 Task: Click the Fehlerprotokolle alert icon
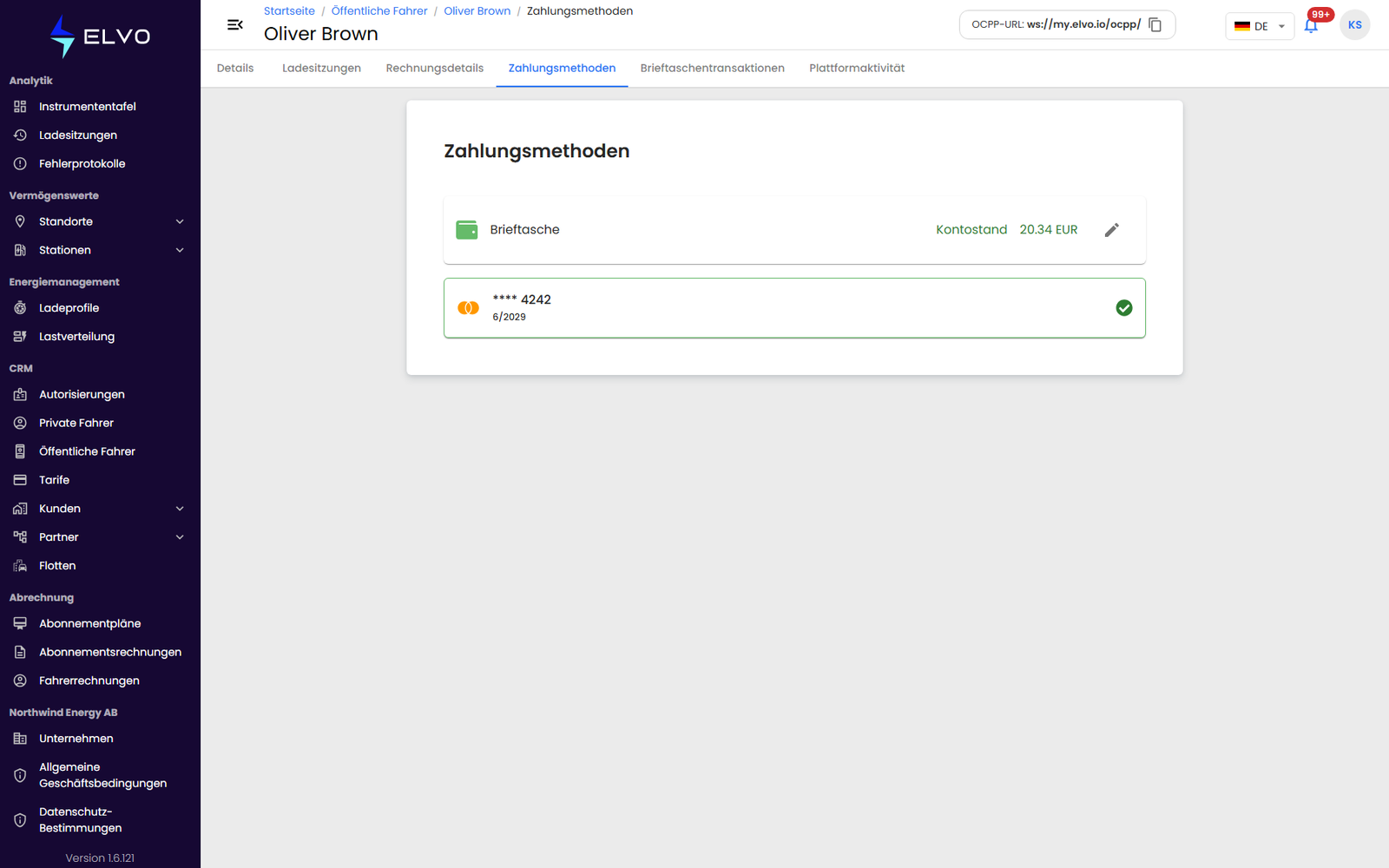[x=20, y=164]
